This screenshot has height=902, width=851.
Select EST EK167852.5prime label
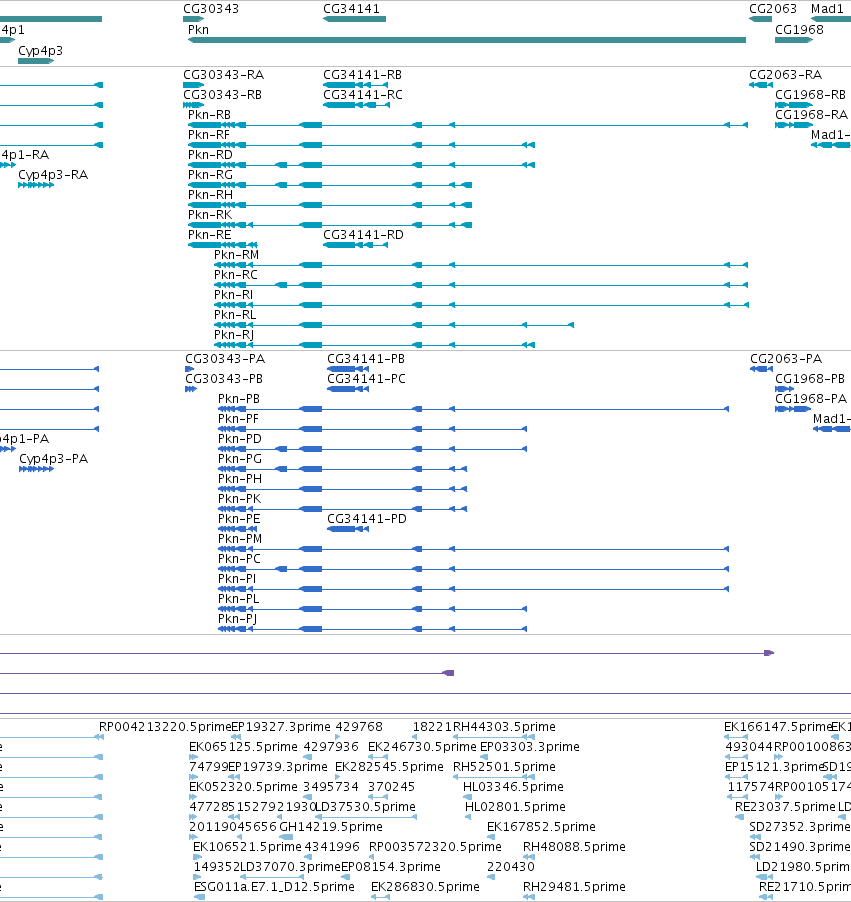541,827
